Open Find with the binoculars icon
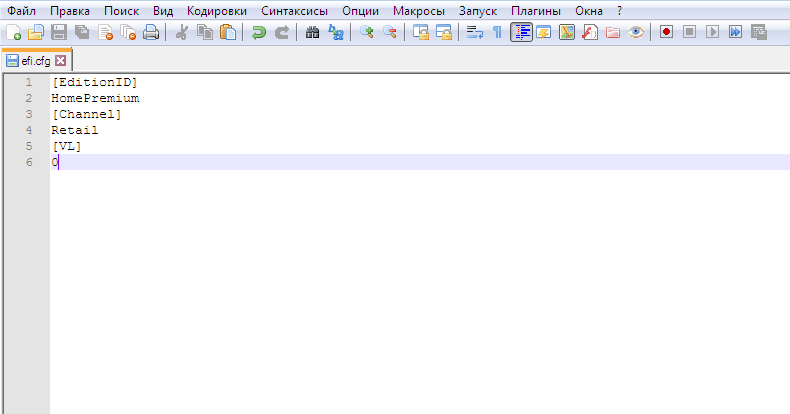This screenshot has height=414, width=790. point(312,33)
